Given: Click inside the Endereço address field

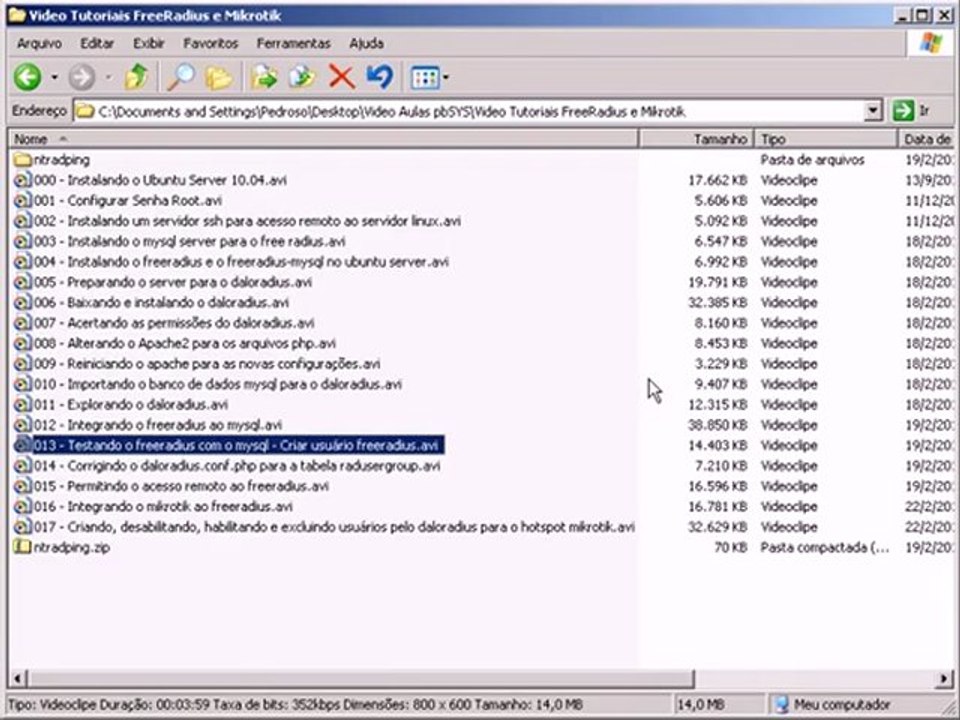Looking at the screenshot, I should click(468, 111).
